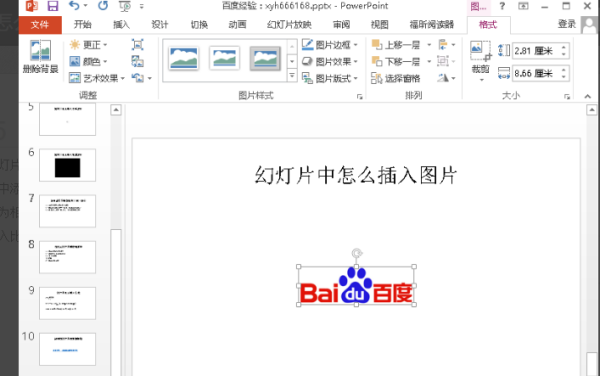Click the Compress Pictures icon
The height and width of the screenshot is (376, 600).
(x=138, y=44)
